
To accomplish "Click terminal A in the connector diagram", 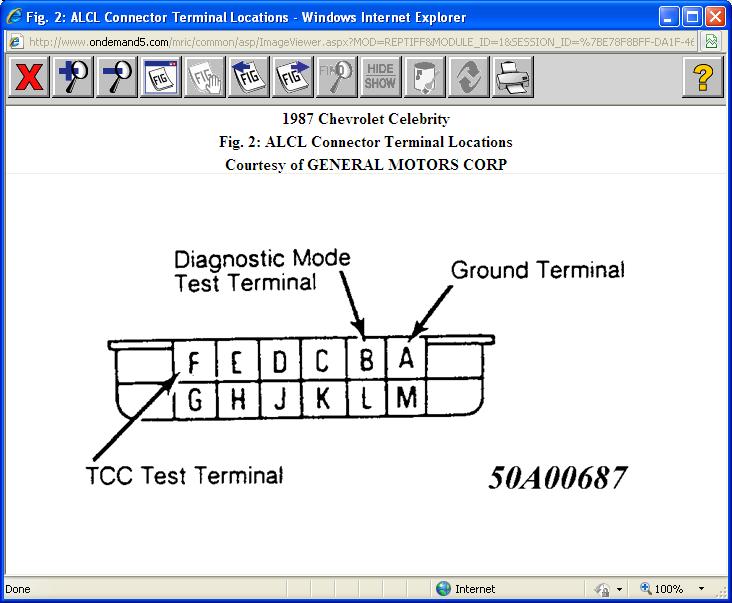I will [406, 358].
